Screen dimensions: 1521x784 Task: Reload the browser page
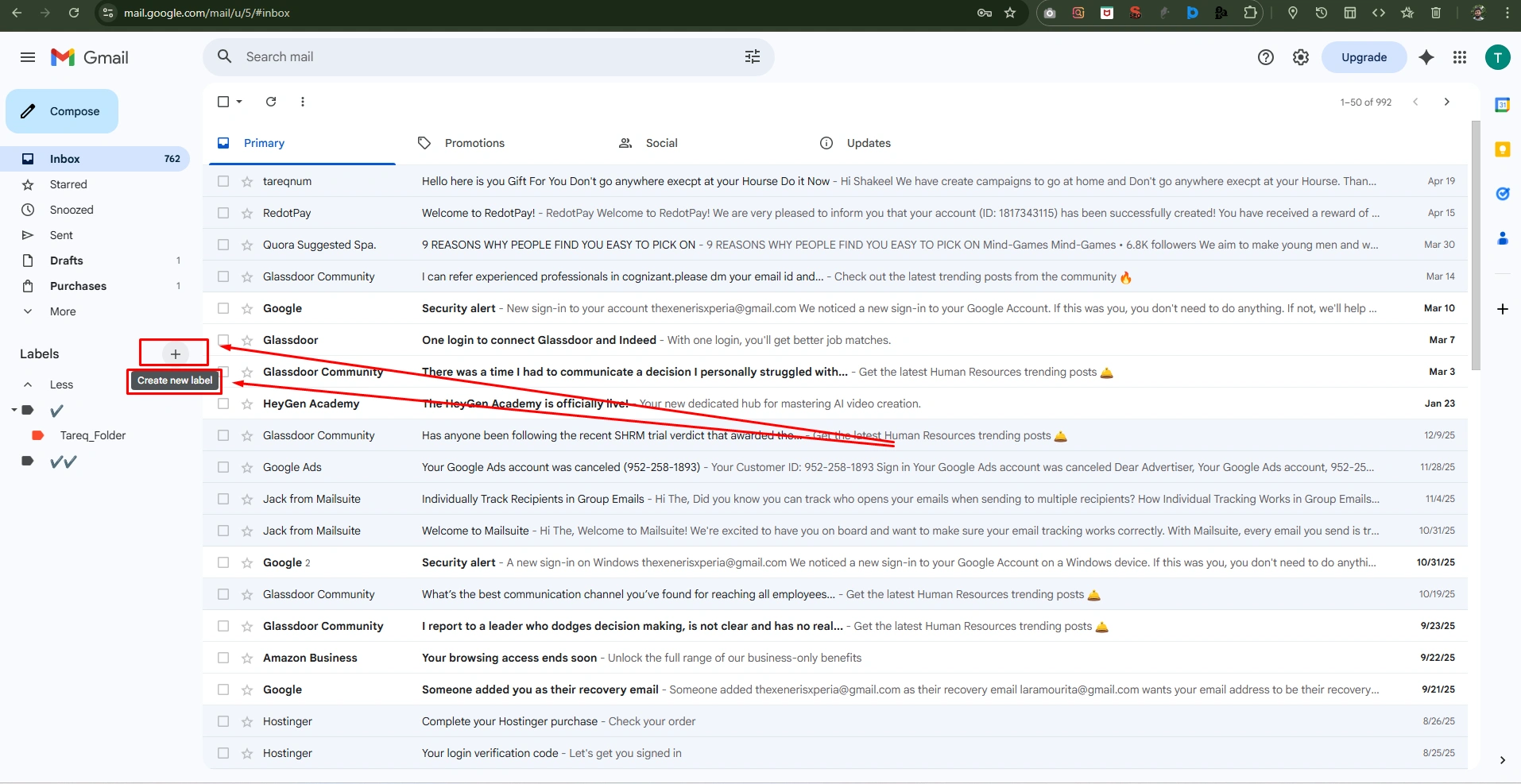tap(74, 13)
